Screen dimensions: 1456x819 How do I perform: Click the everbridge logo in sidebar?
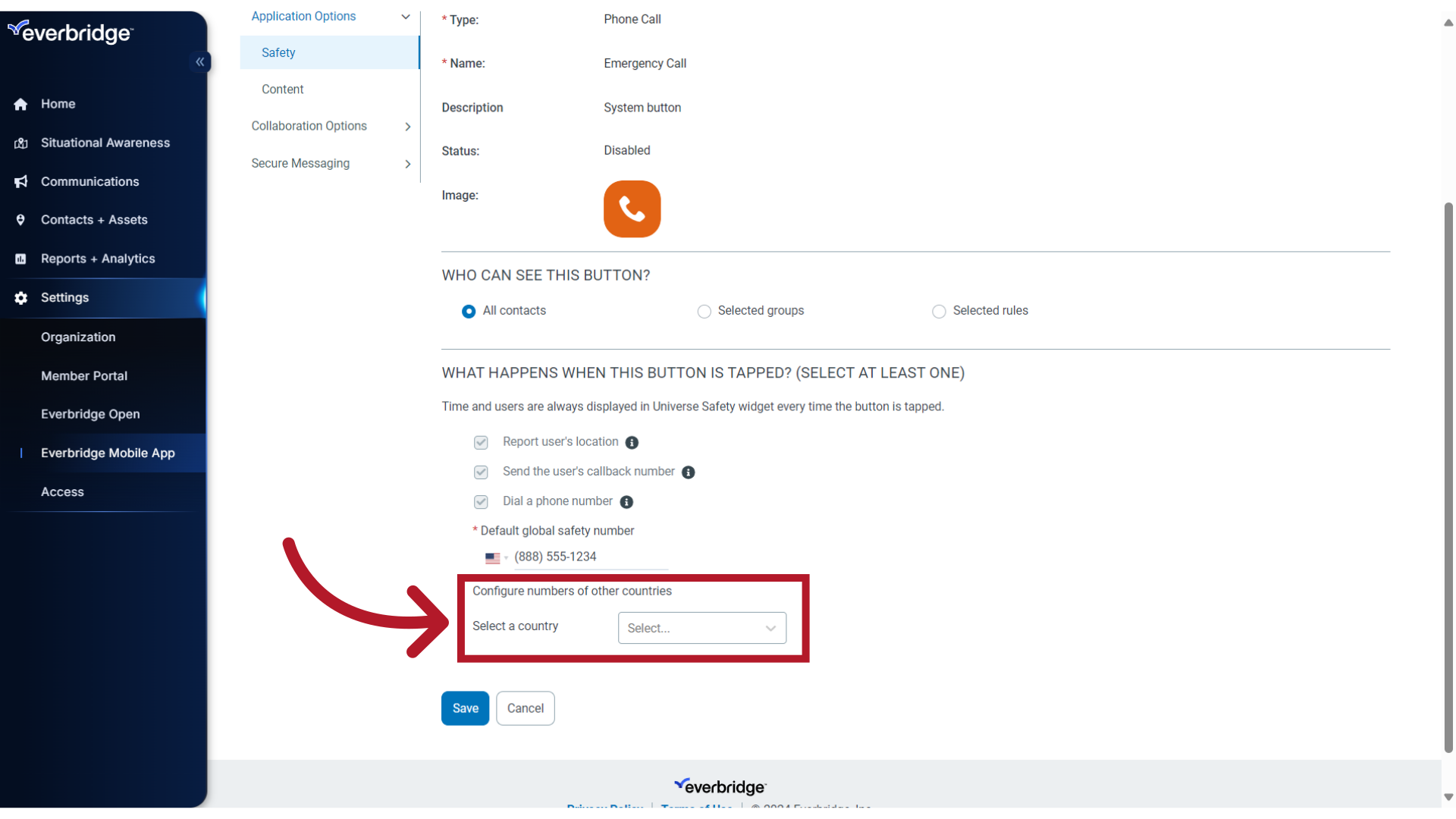(x=71, y=32)
